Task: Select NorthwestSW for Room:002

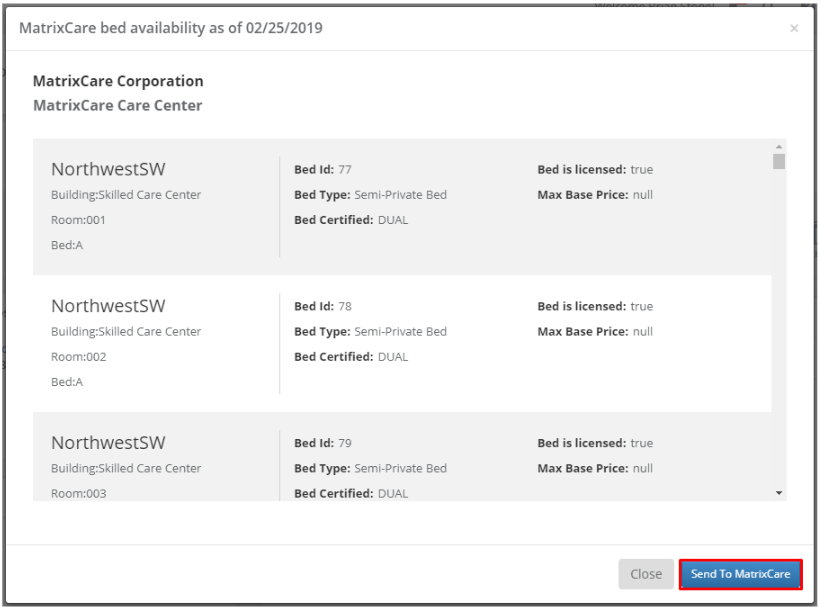Action: [108, 306]
